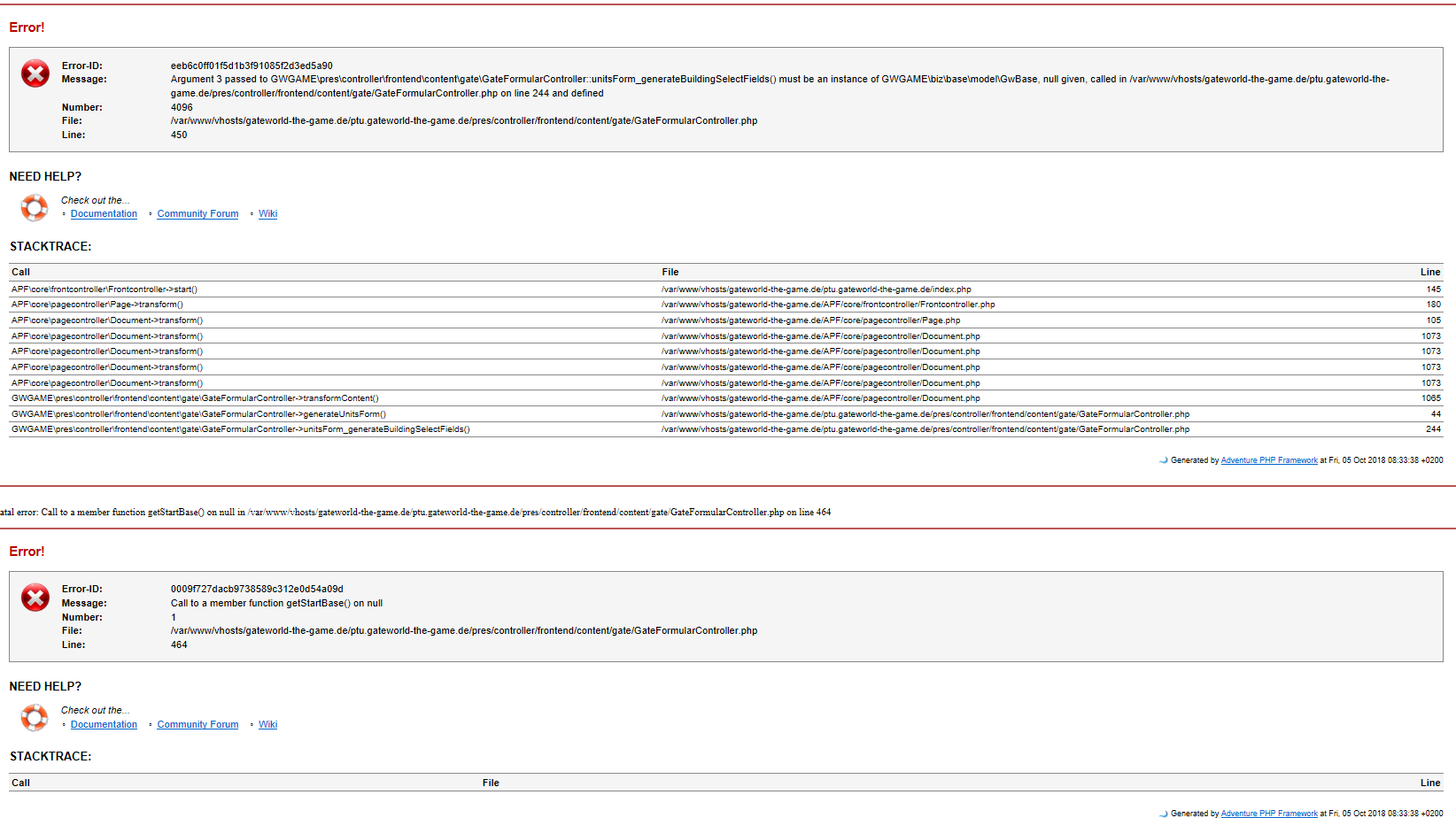Click the Line column header in the empty stacktrace
The image size is (1456, 818).
pyautogui.click(x=1429, y=783)
